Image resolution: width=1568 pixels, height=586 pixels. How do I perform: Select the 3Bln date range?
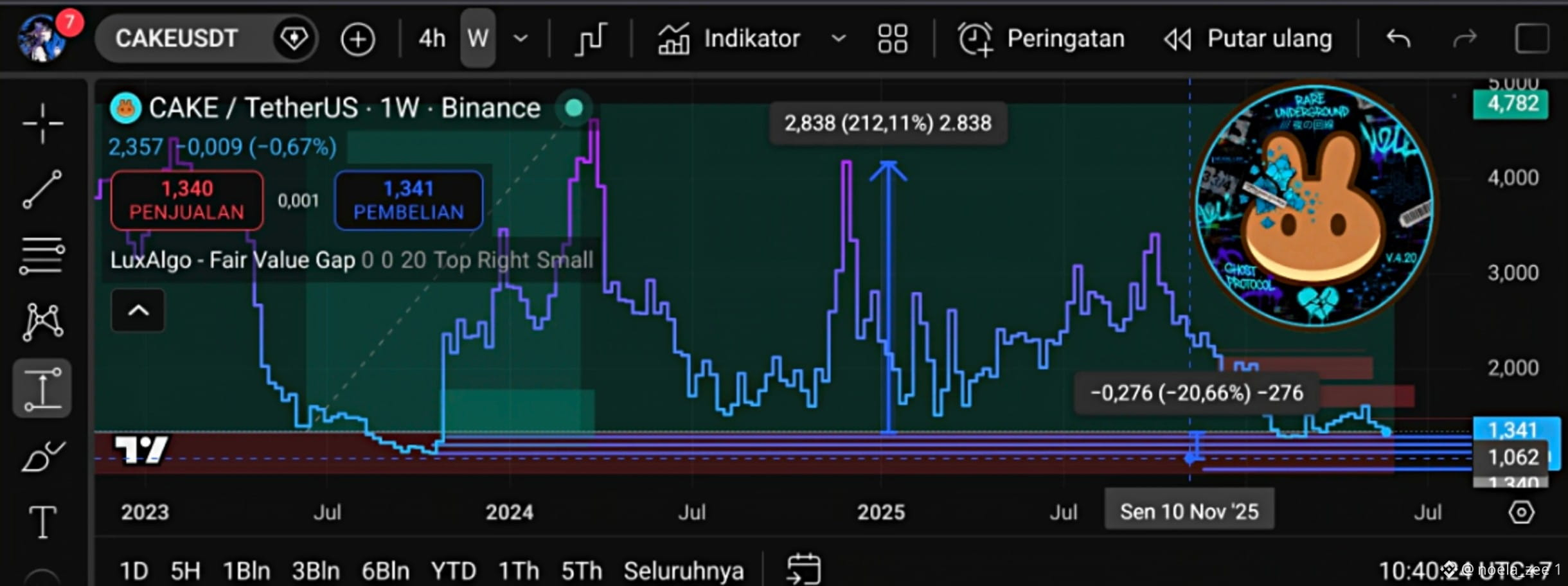coord(316,571)
